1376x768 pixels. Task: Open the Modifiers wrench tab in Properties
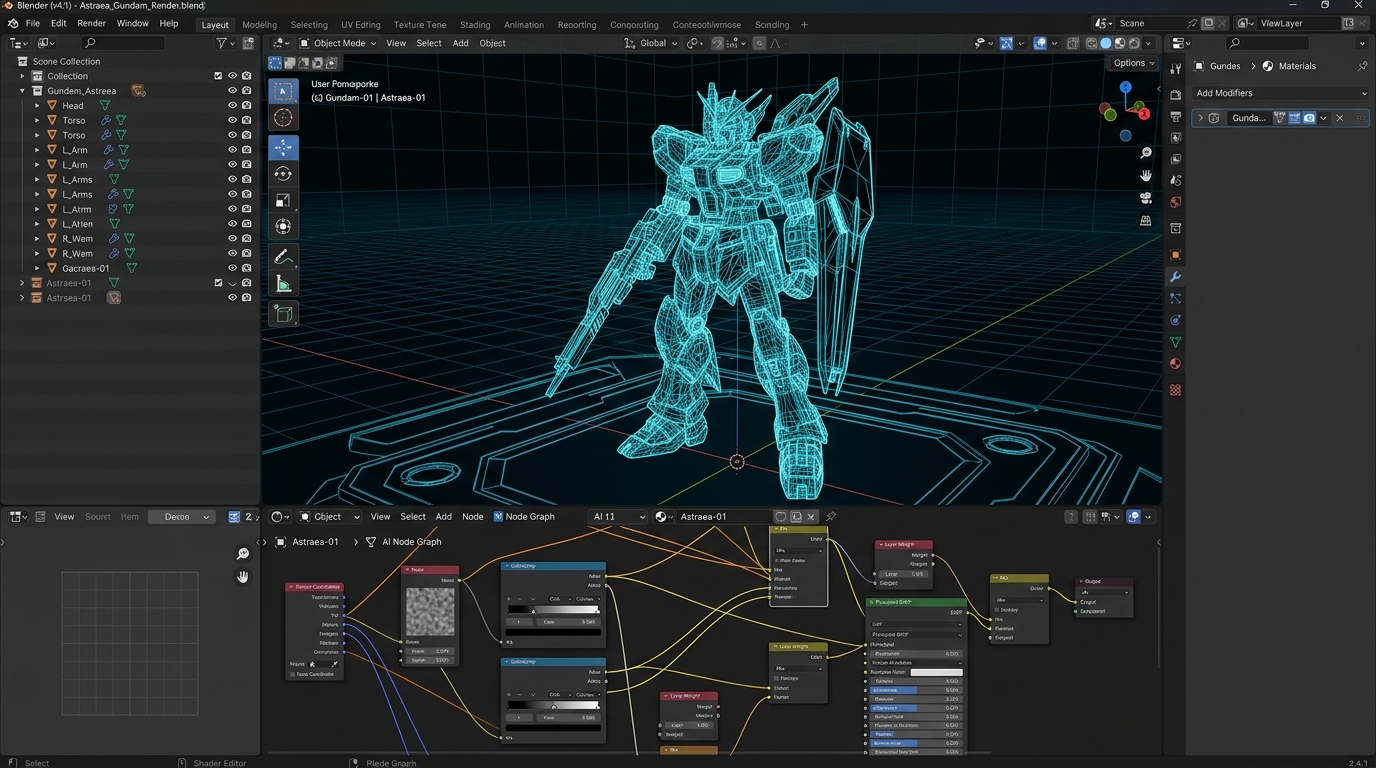pos(1175,276)
